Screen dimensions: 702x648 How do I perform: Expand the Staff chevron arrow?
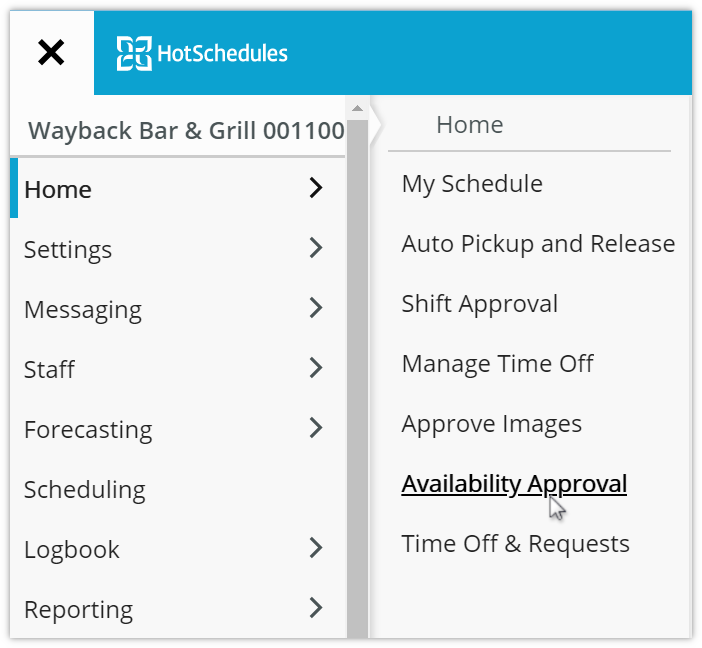(x=316, y=368)
